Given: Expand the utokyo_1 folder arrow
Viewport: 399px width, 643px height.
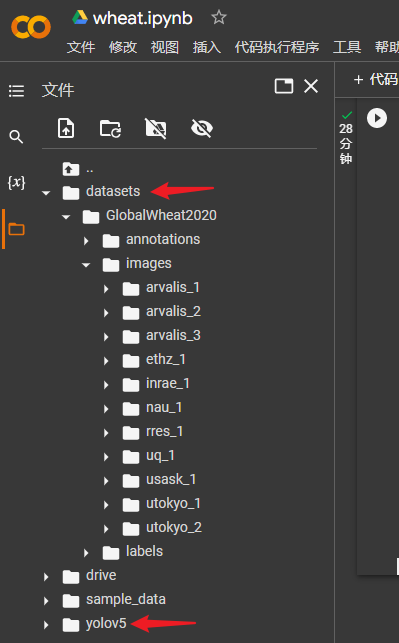Looking at the screenshot, I should (x=106, y=505).
